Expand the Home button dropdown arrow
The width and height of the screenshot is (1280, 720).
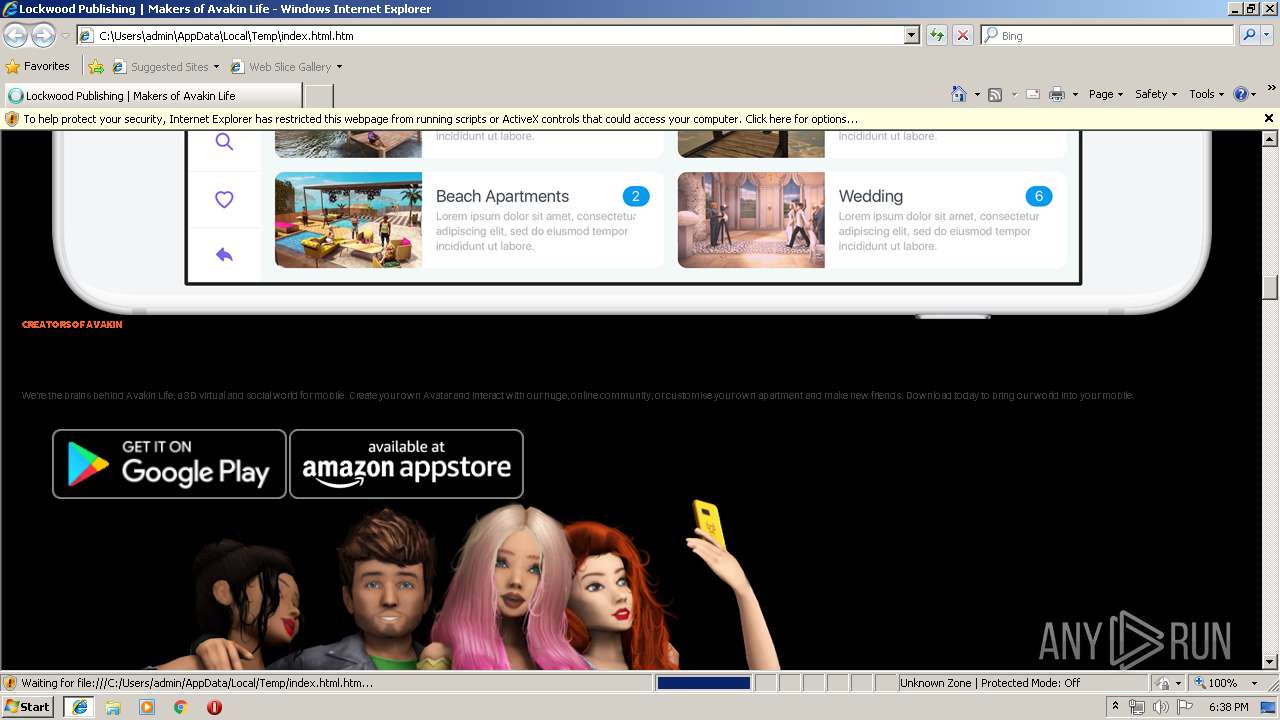(x=977, y=95)
